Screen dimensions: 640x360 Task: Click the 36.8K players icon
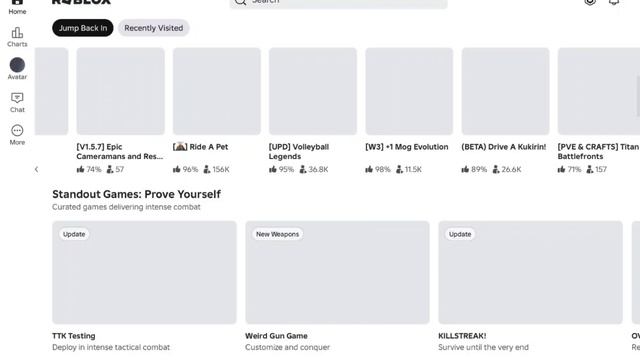pyautogui.click(x=303, y=169)
